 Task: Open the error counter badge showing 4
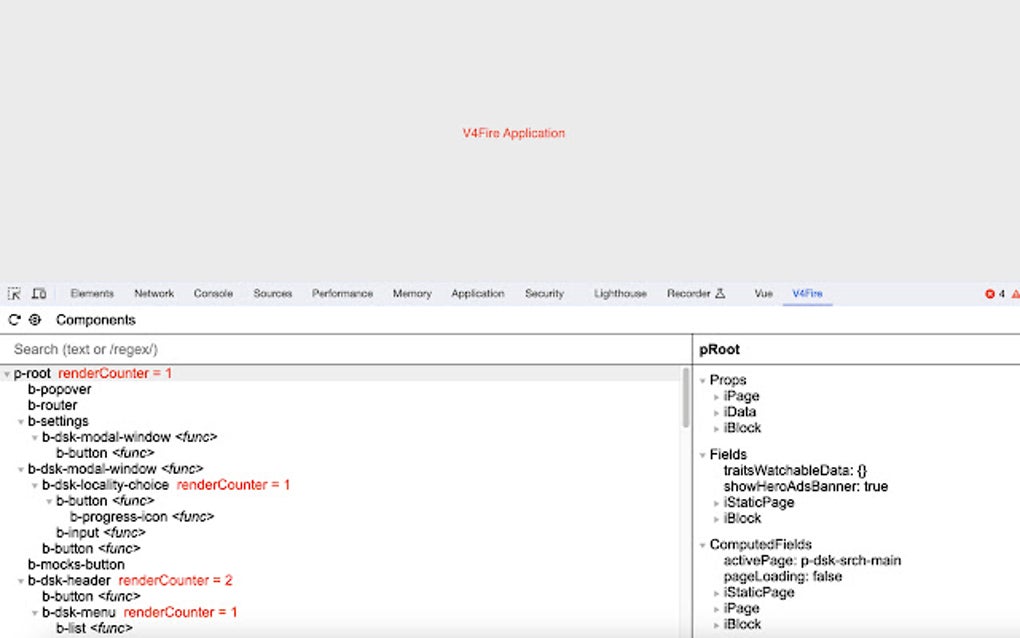995,293
